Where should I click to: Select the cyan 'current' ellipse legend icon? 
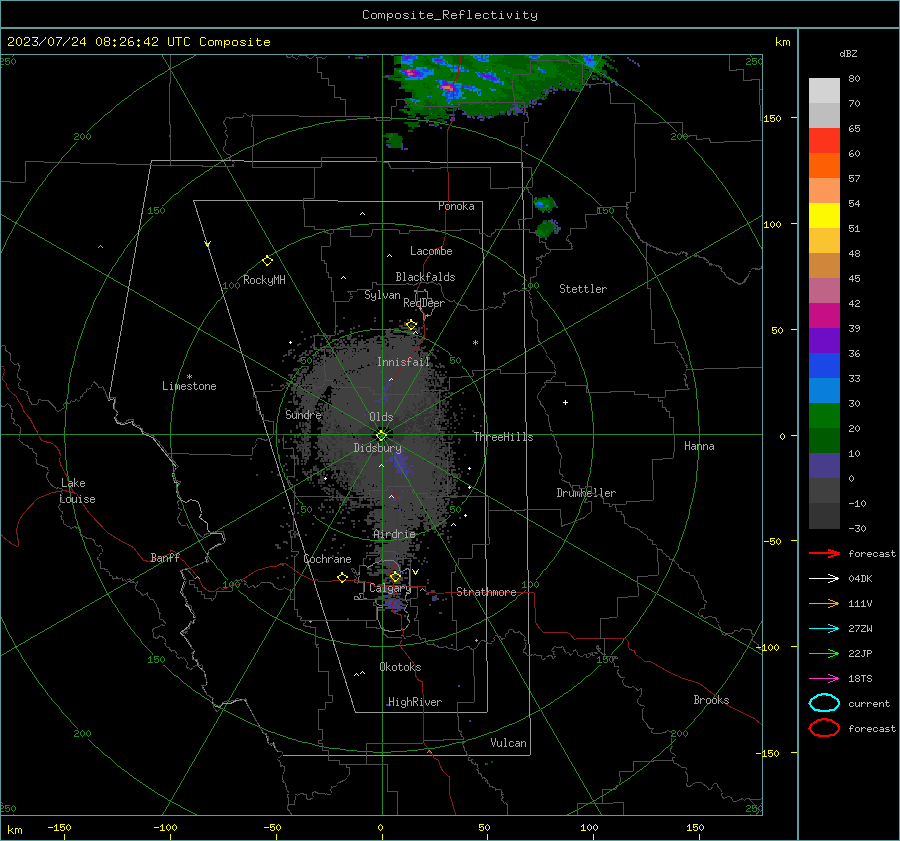tap(824, 703)
